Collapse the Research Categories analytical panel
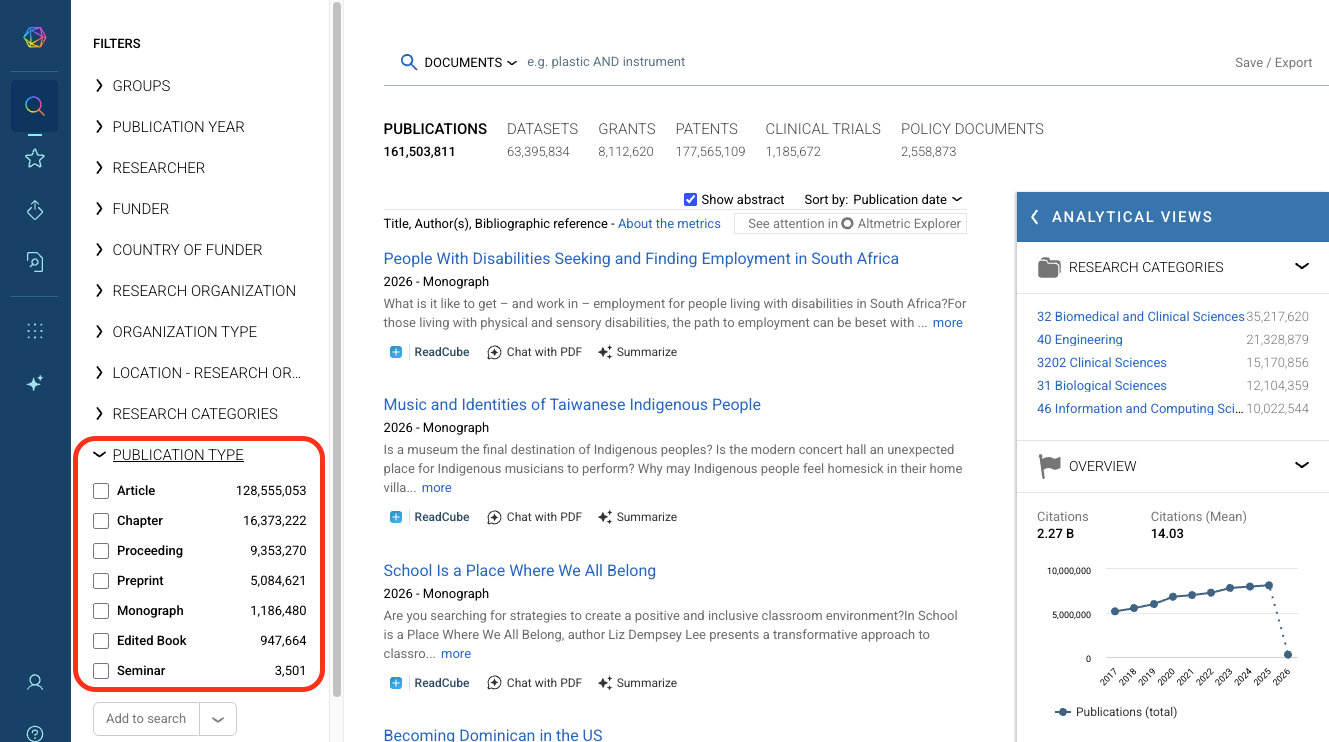 tap(1301, 267)
